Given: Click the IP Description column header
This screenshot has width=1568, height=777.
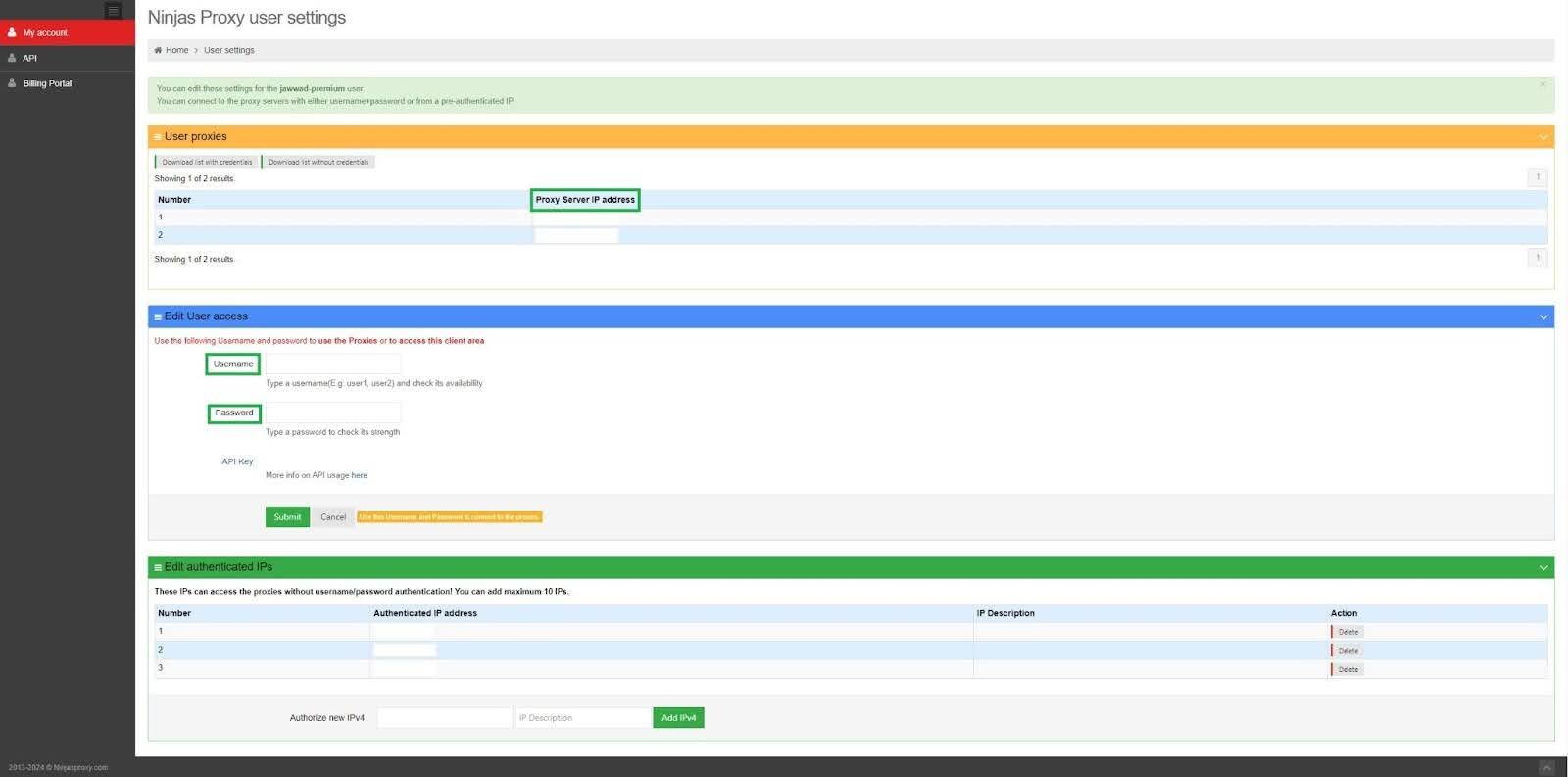Looking at the screenshot, I should (1005, 613).
